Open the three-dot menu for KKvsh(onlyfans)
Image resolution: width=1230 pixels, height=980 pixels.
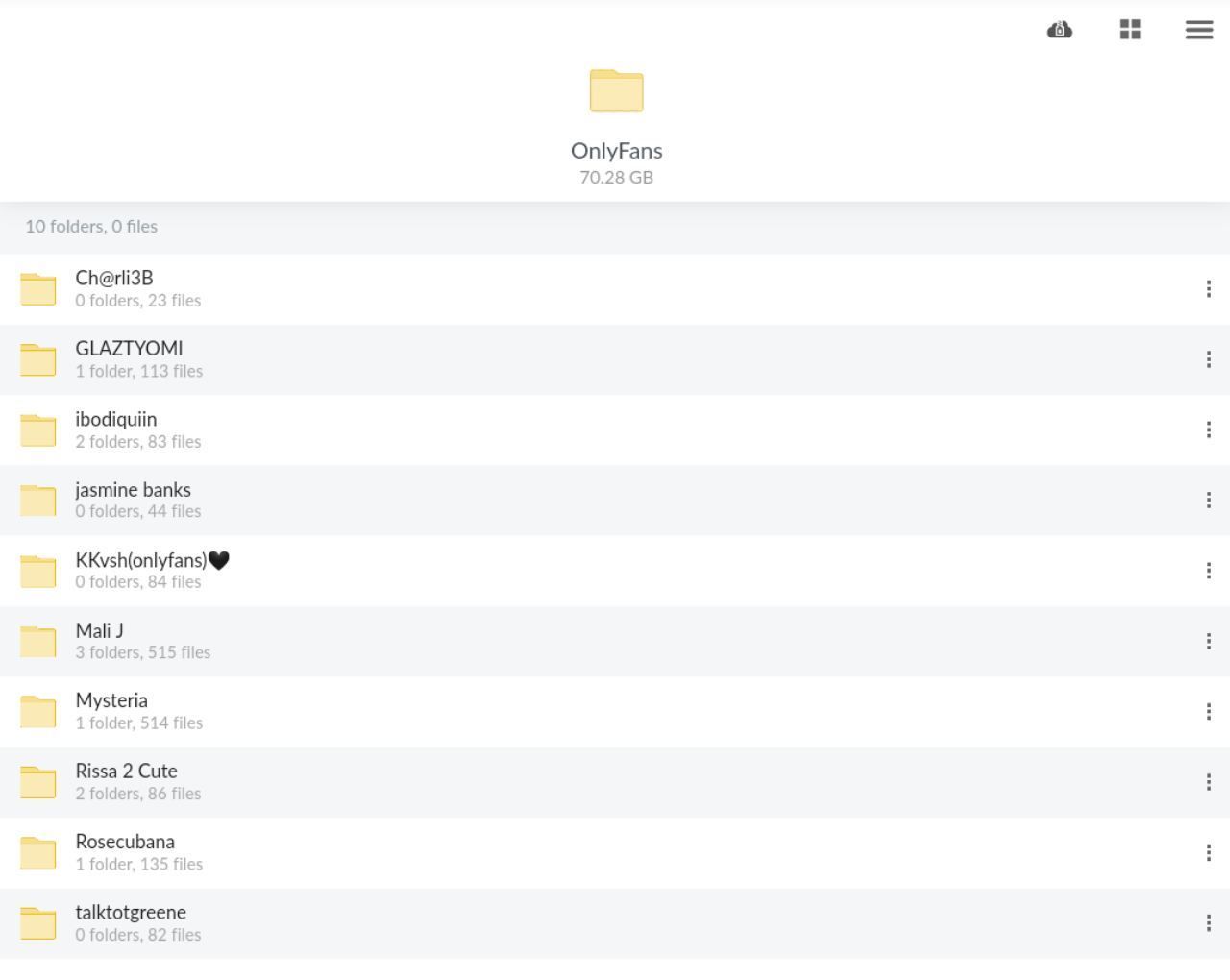pos(1208,571)
